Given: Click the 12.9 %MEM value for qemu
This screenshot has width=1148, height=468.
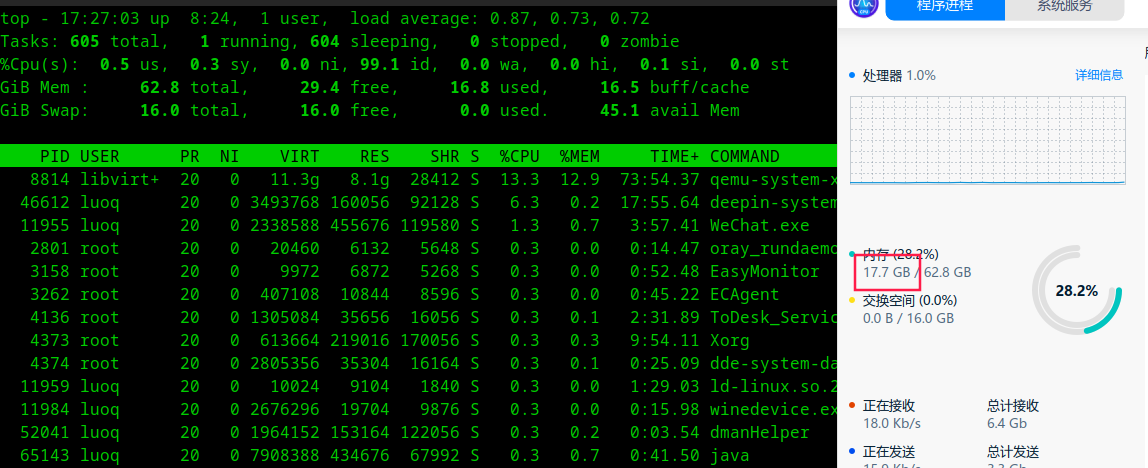Looking at the screenshot, I should [x=580, y=179].
